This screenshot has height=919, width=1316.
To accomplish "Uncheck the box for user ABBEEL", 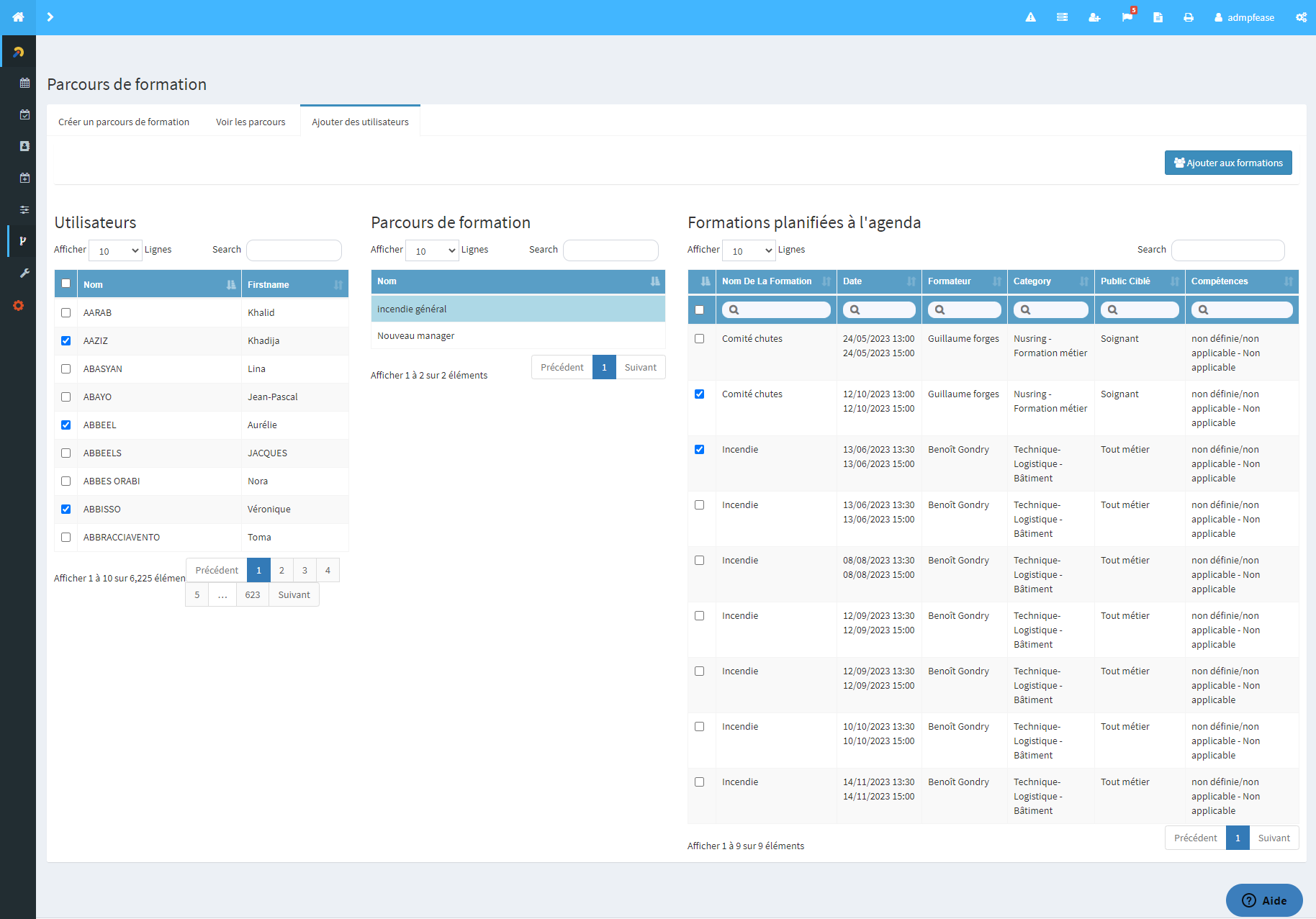I will [x=66, y=425].
